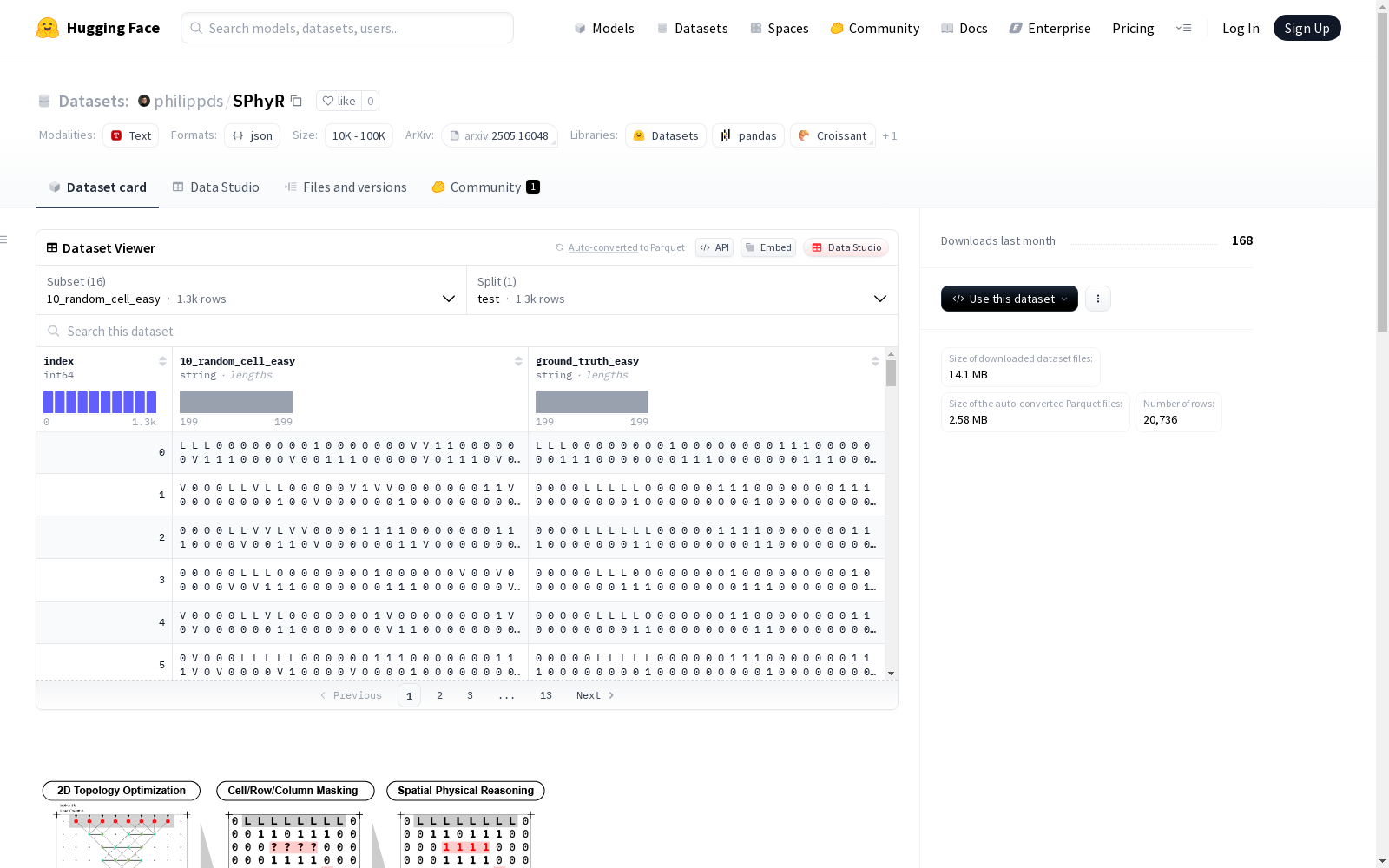Open the Split dropdown selector

(682, 290)
